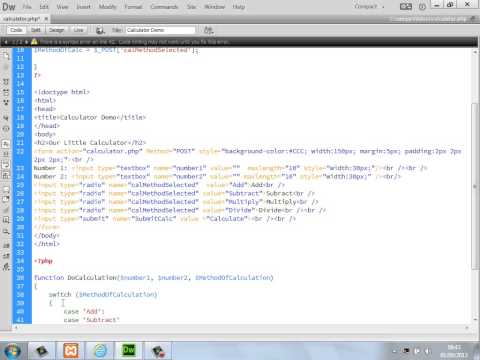480x360 pixels.
Task: Click the red '<?php' tag on line 34
Action: tap(43, 261)
